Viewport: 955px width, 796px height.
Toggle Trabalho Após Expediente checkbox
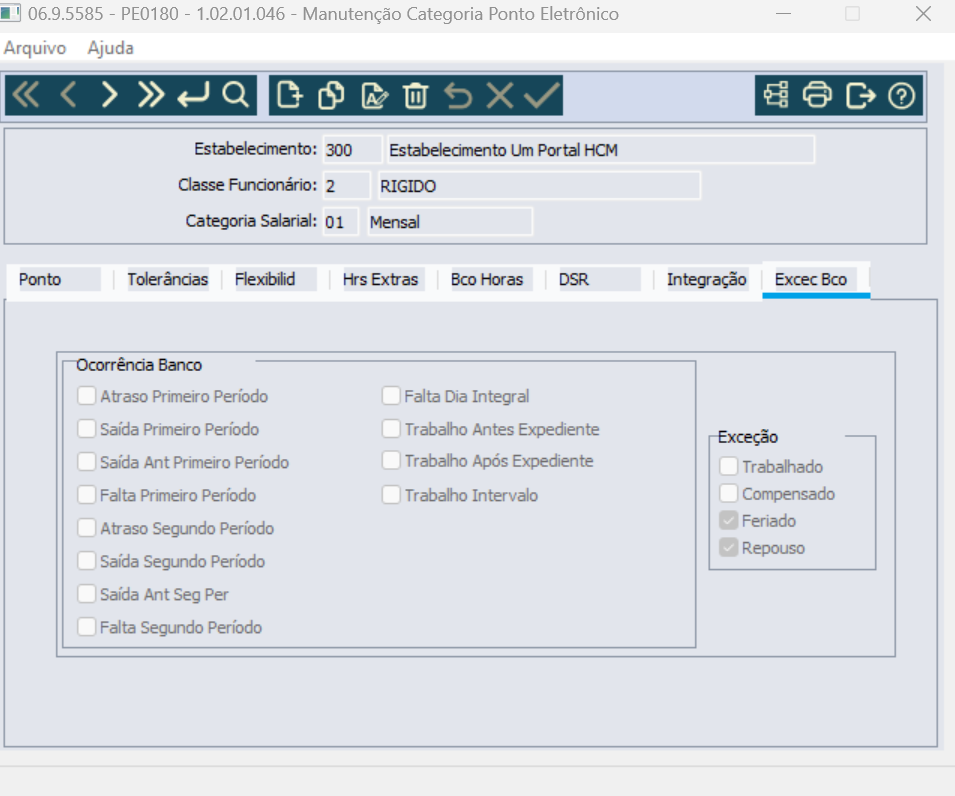(391, 460)
